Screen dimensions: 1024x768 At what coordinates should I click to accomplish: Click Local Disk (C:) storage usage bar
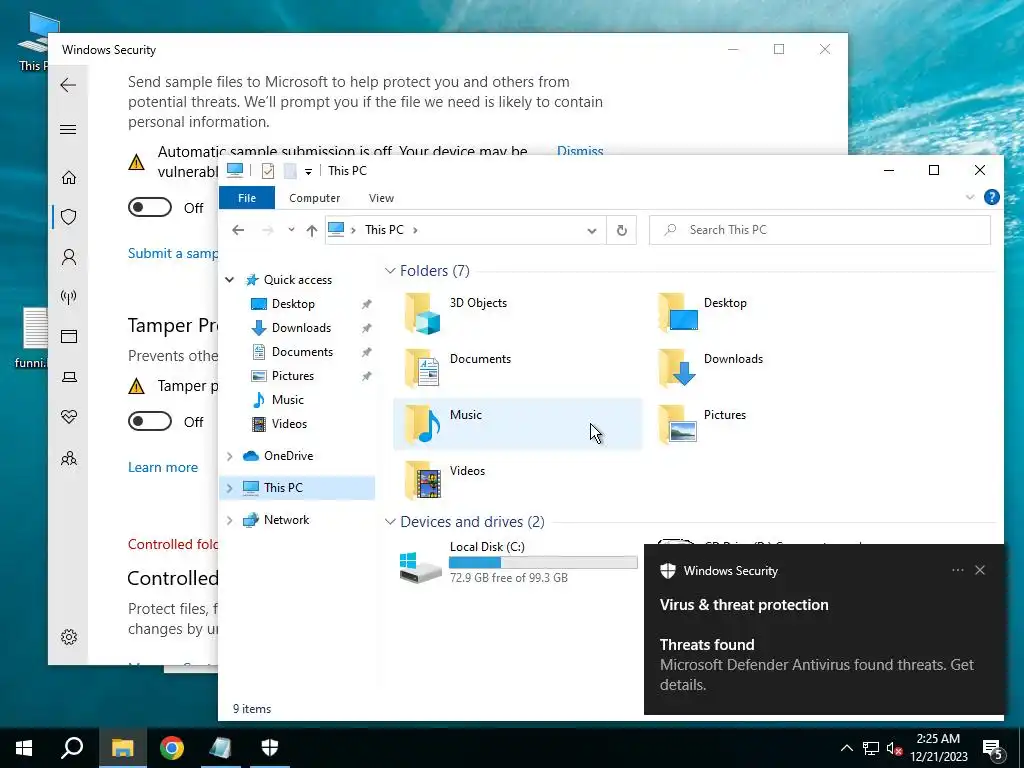pos(543,562)
